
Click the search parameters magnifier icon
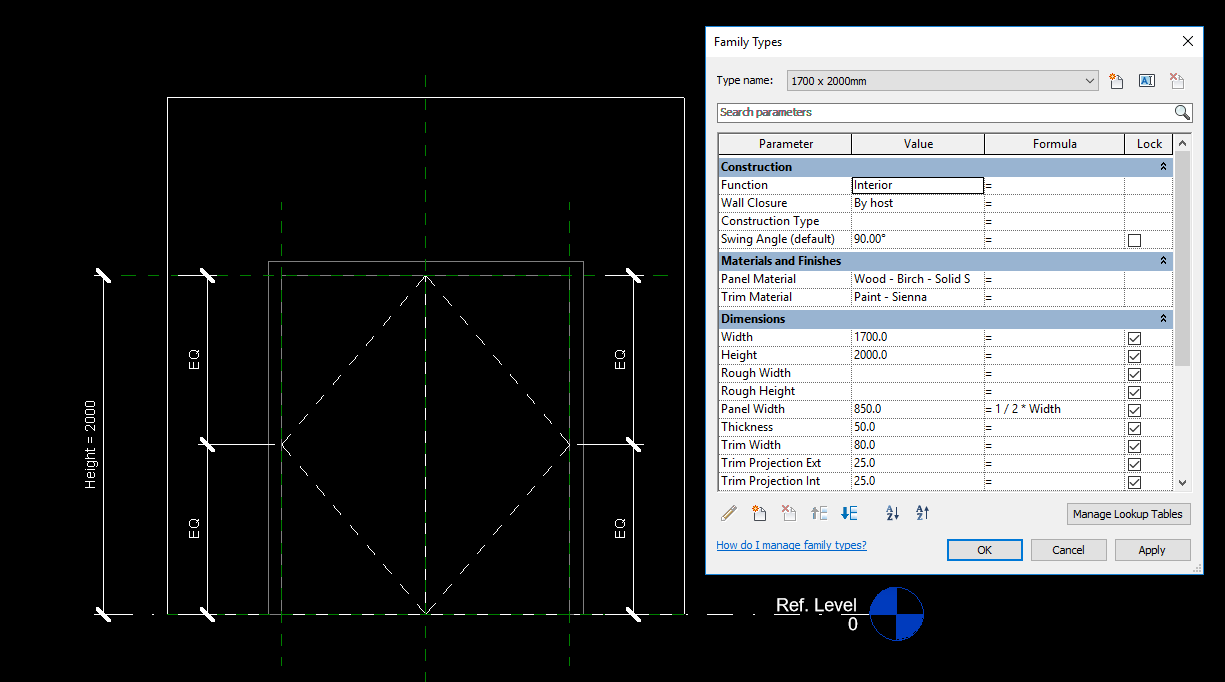click(x=1181, y=112)
